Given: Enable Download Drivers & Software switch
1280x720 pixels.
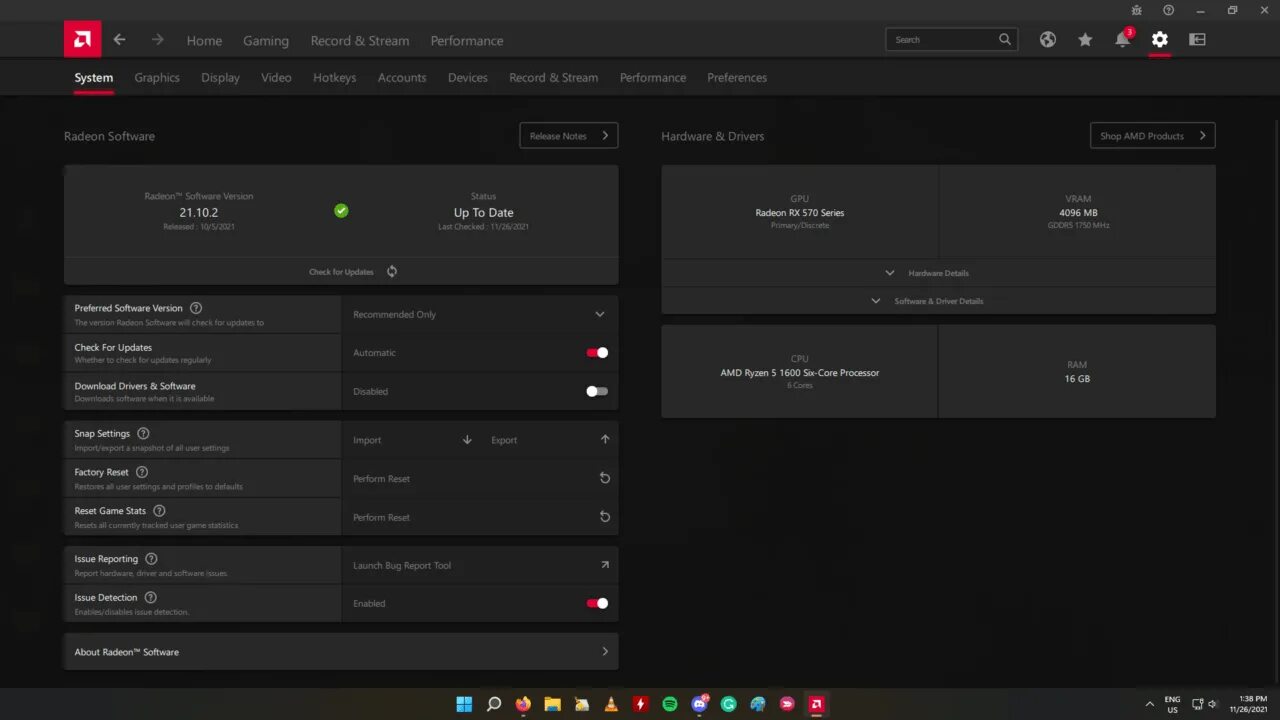Looking at the screenshot, I should (597, 391).
